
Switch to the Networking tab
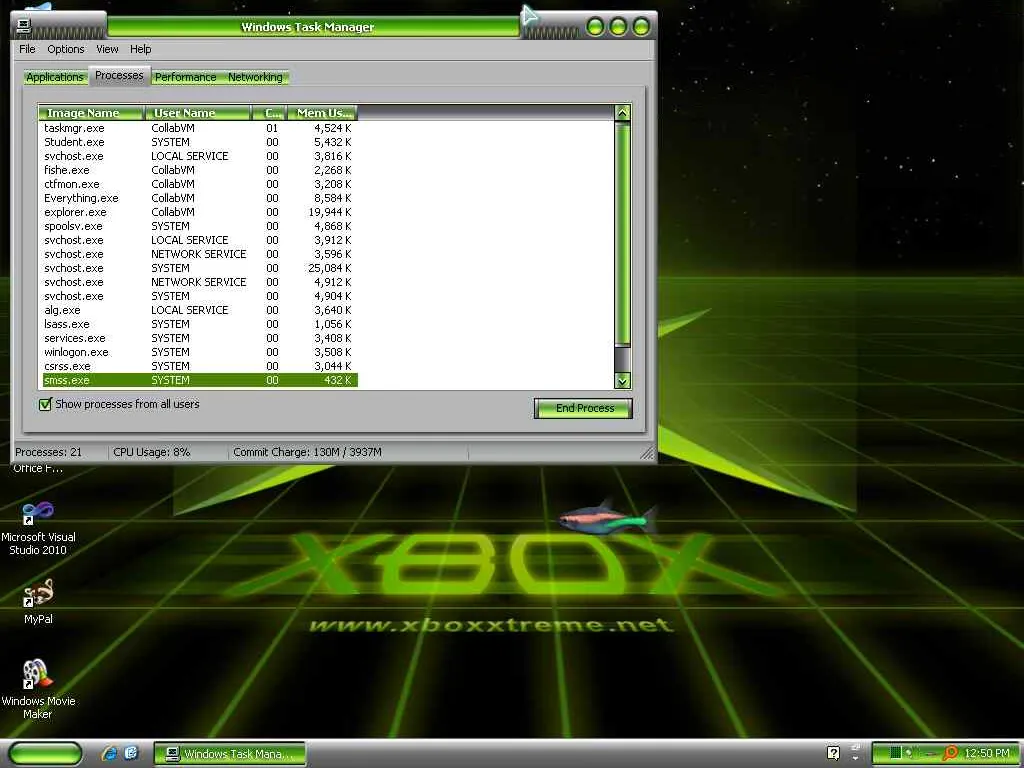point(255,77)
